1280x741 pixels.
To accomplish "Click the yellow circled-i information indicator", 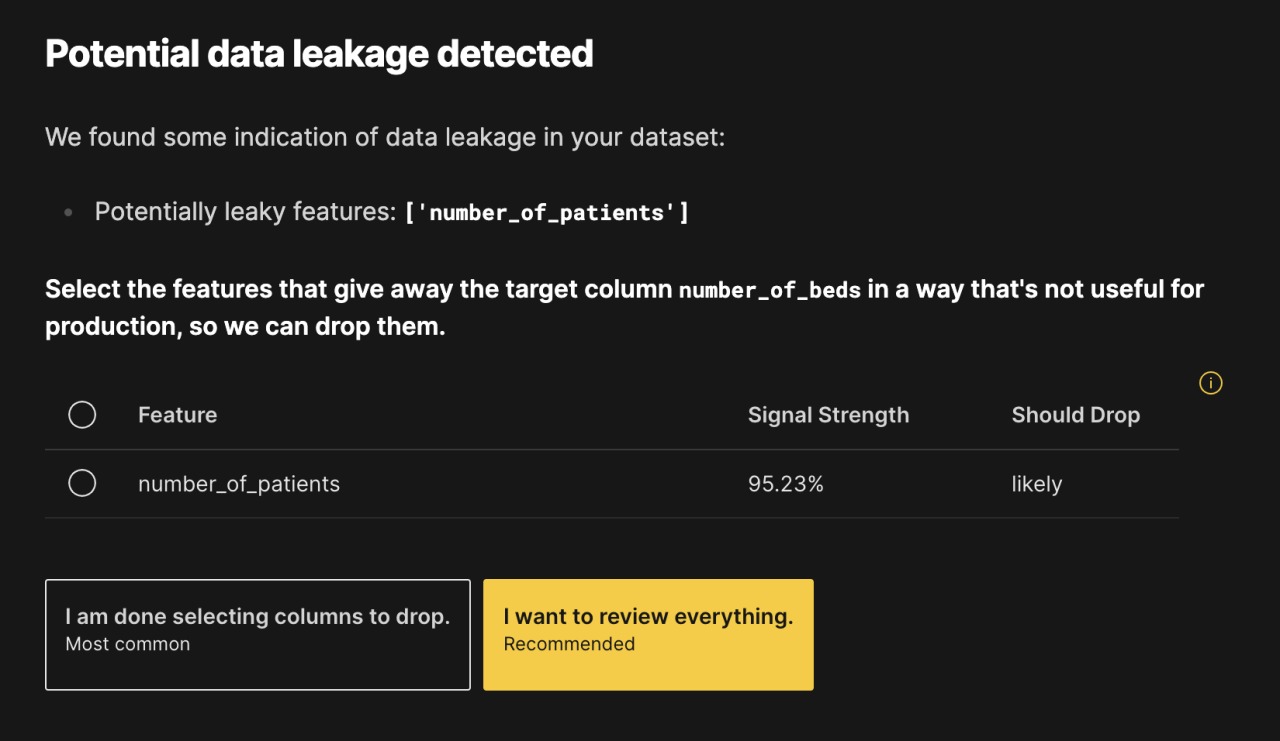I will 1210,383.
